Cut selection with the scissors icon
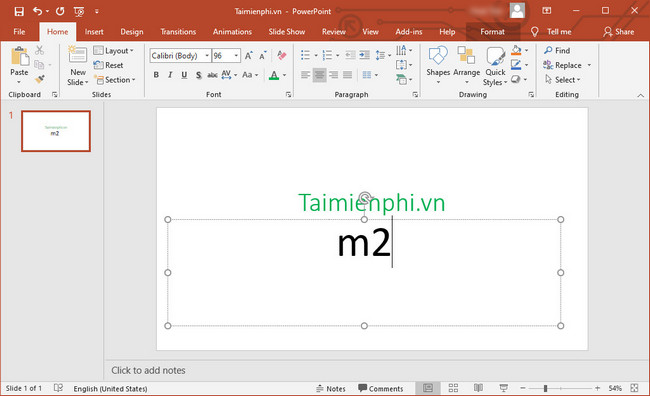Image resolution: width=650 pixels, height=396 pixels. [39, 50]
